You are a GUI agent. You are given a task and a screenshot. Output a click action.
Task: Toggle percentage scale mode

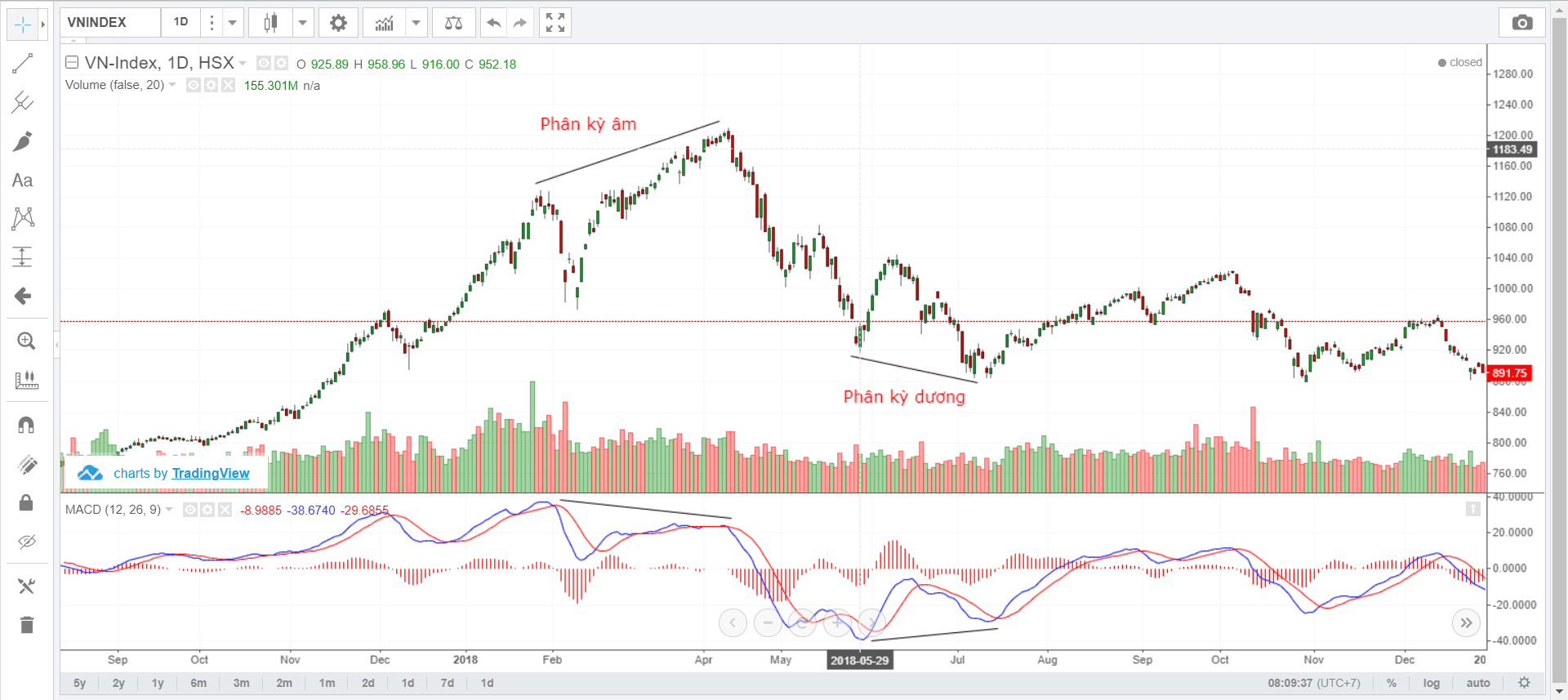[1392, 683]
